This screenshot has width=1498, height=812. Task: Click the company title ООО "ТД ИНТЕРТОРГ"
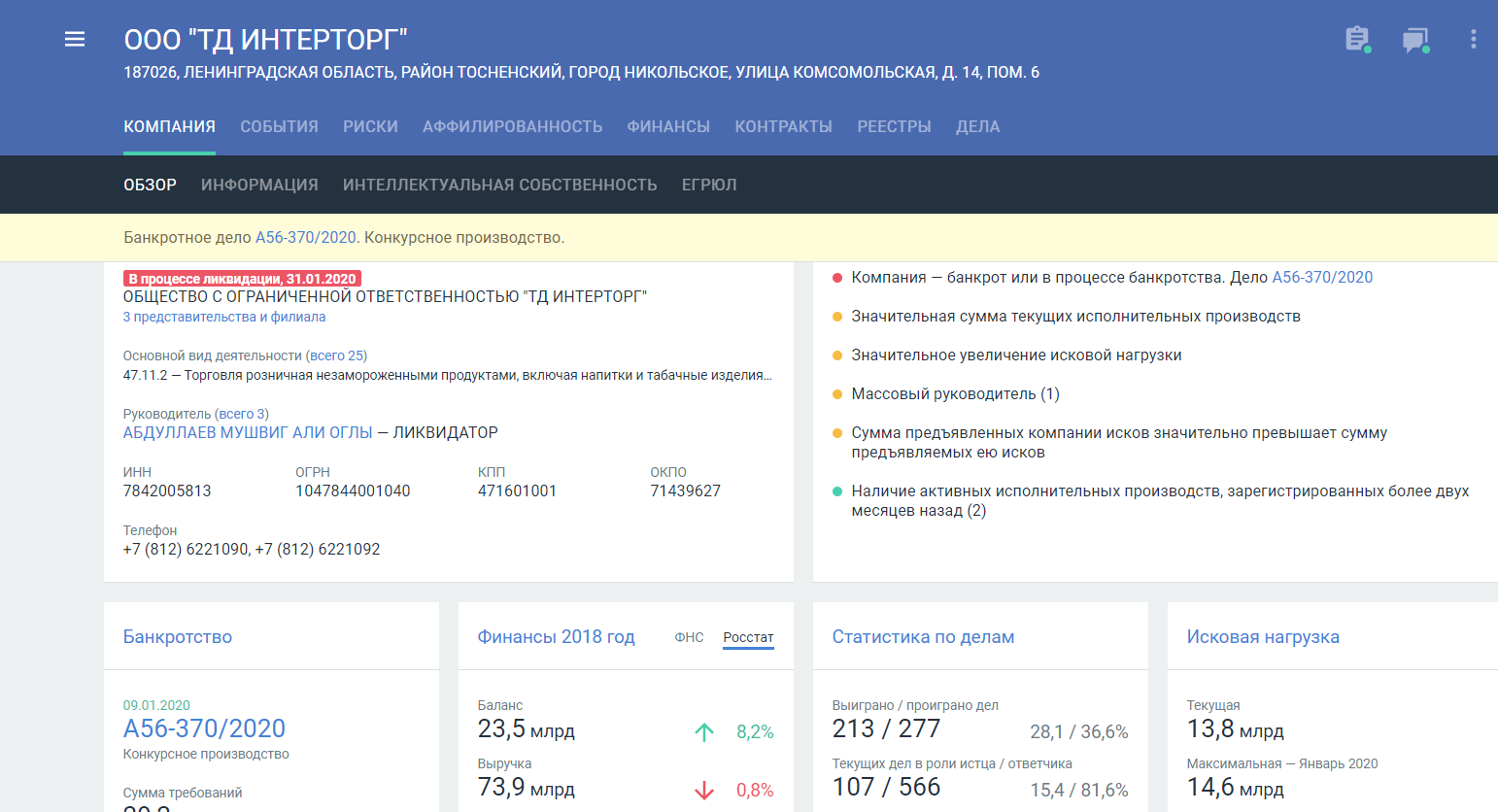pos(265,40)
